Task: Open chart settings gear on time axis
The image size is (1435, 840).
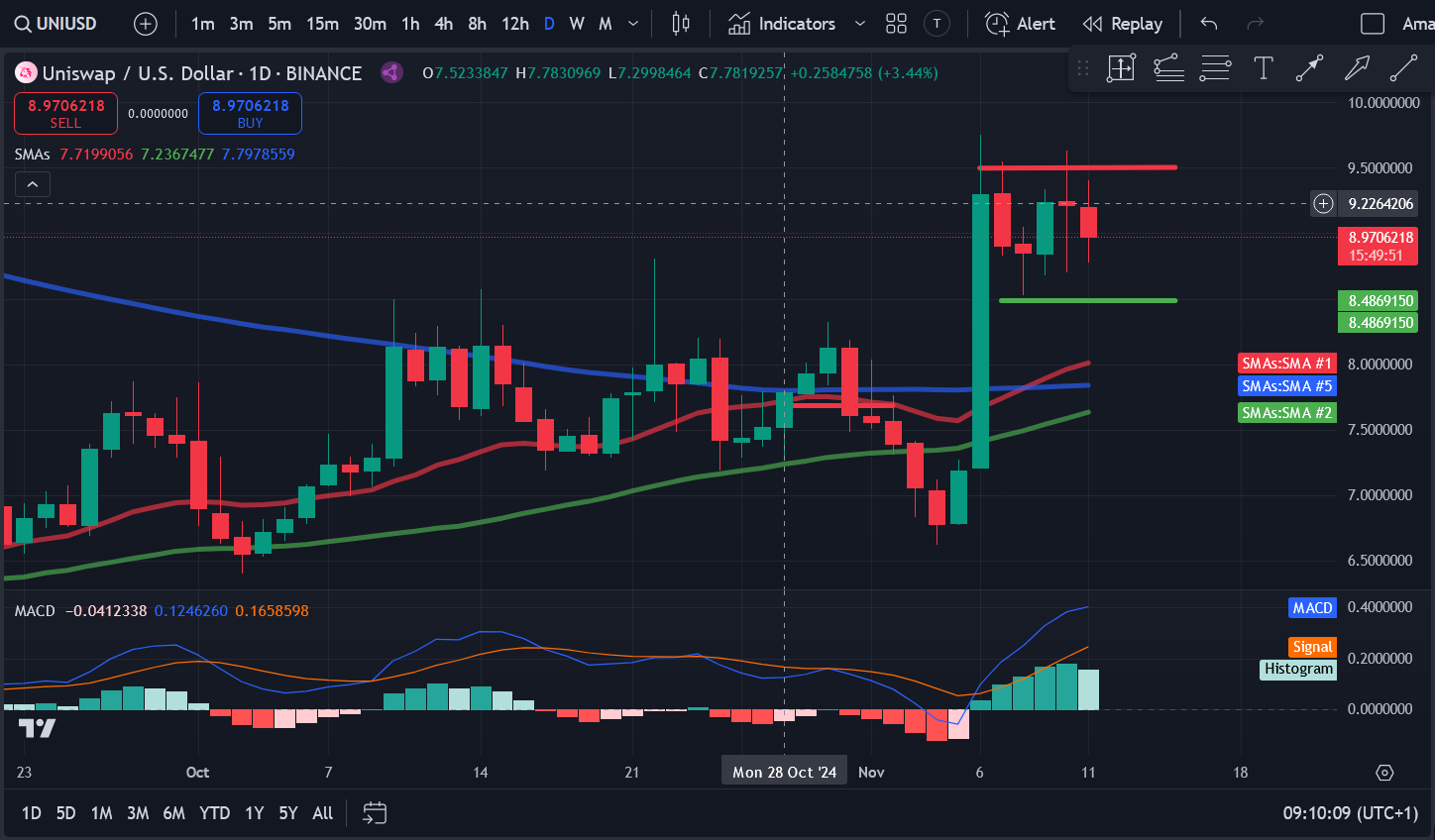Action: tap(1385, 773)
